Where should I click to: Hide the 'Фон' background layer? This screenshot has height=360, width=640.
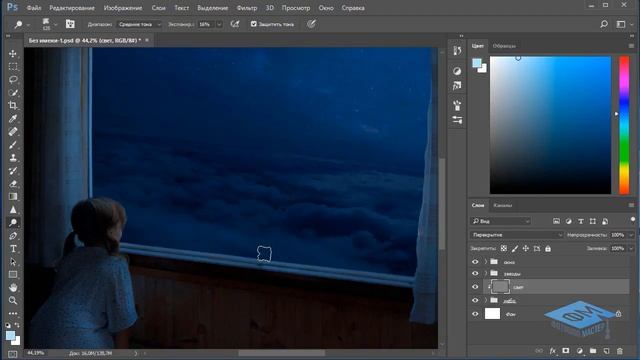coord(475,314)
